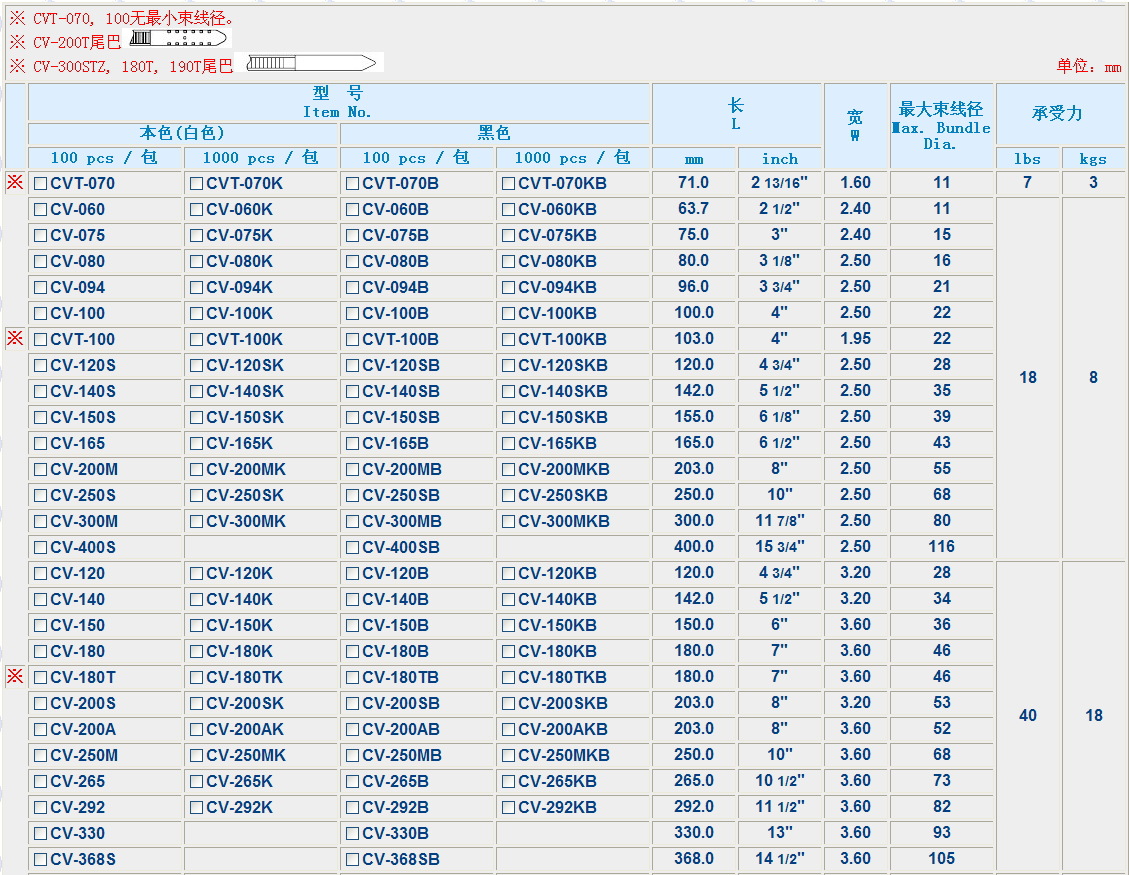This screenshot has width=1129, height=875.
Task: Click the CV-300STZ tail illustration image
Action: 310,64
